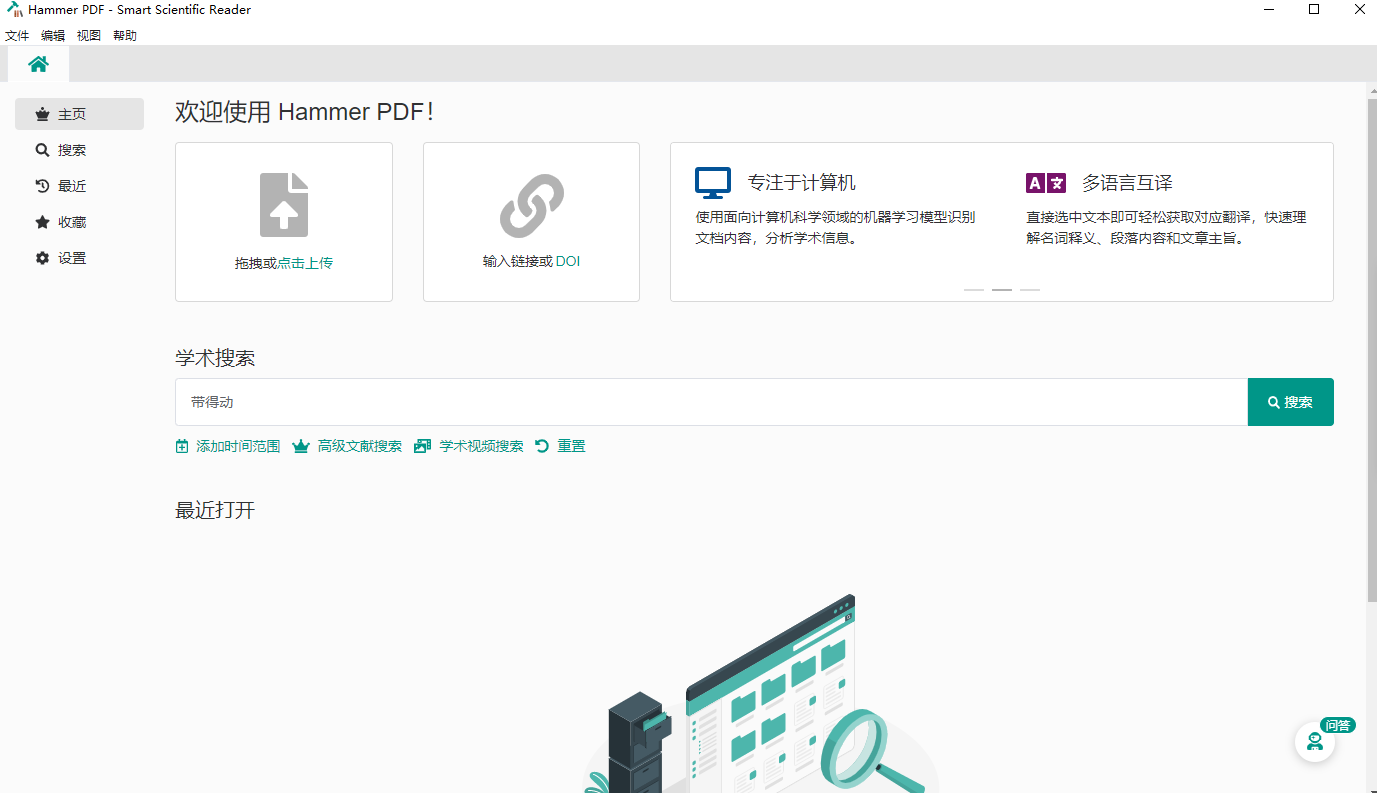Open the 问答 robot assistant button
This screenshot has width=1377, height=793.
click(1315, 742)
